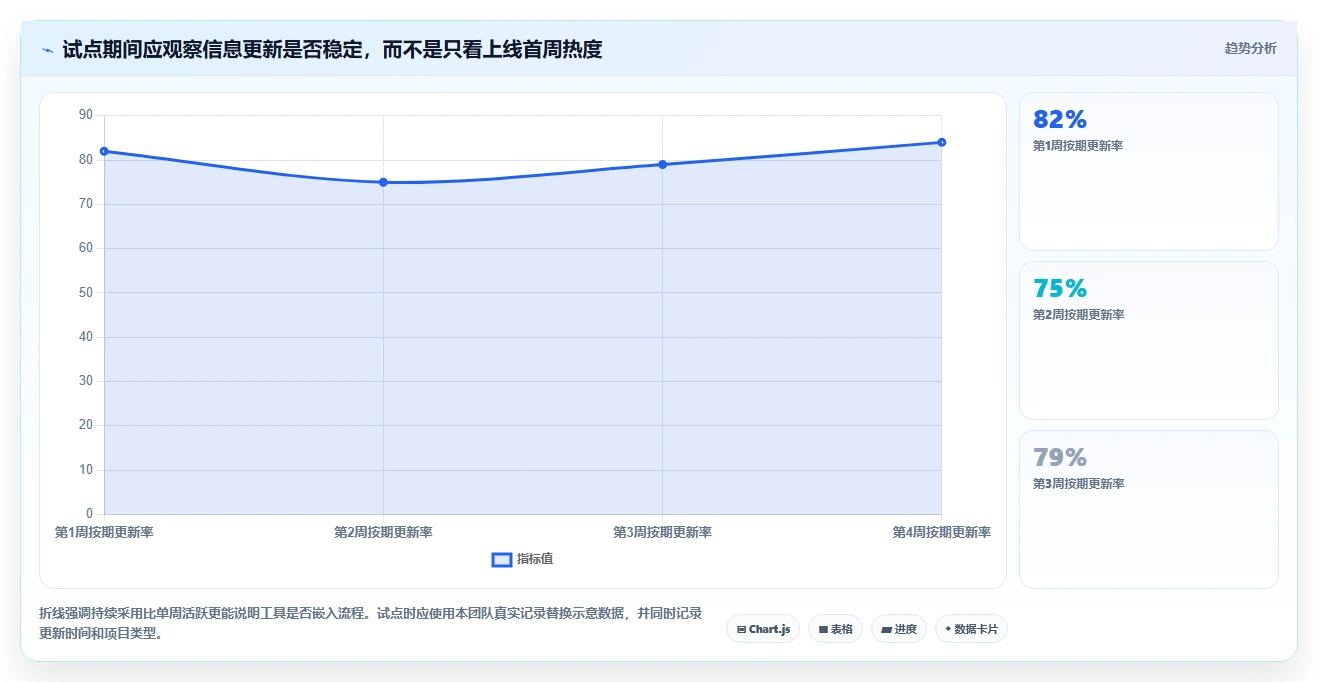1318x682 pixels.
Task: Click the 进度 tag
Action: pos(899,629)
